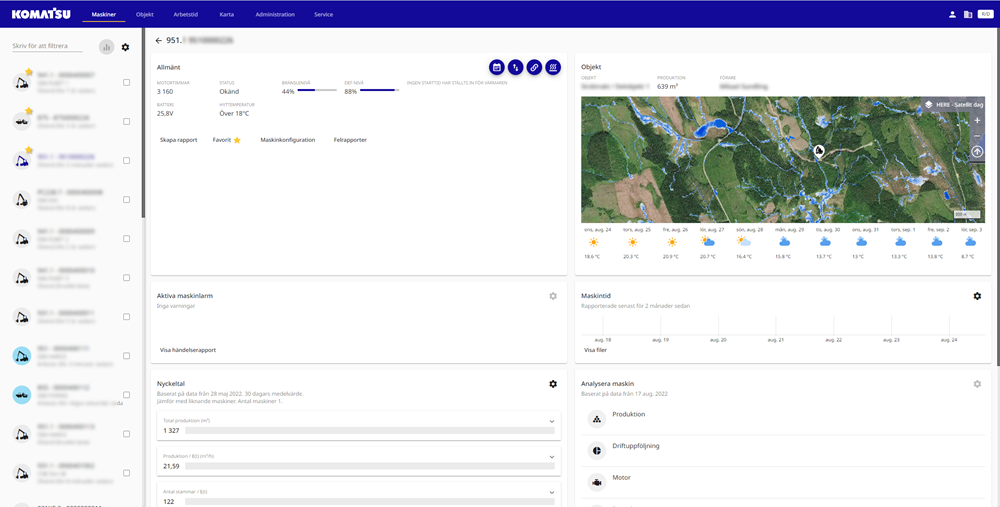
Task: Open Nyckeltal settings gear
Action: coord(553,384)
